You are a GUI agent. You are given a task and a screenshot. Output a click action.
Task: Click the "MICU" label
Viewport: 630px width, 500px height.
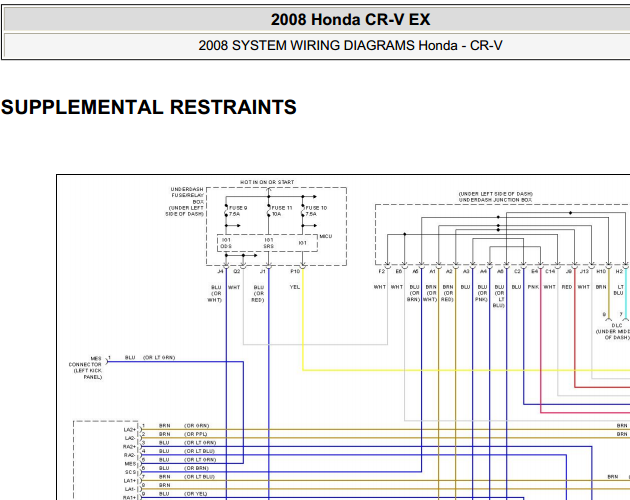coord(325,236)
